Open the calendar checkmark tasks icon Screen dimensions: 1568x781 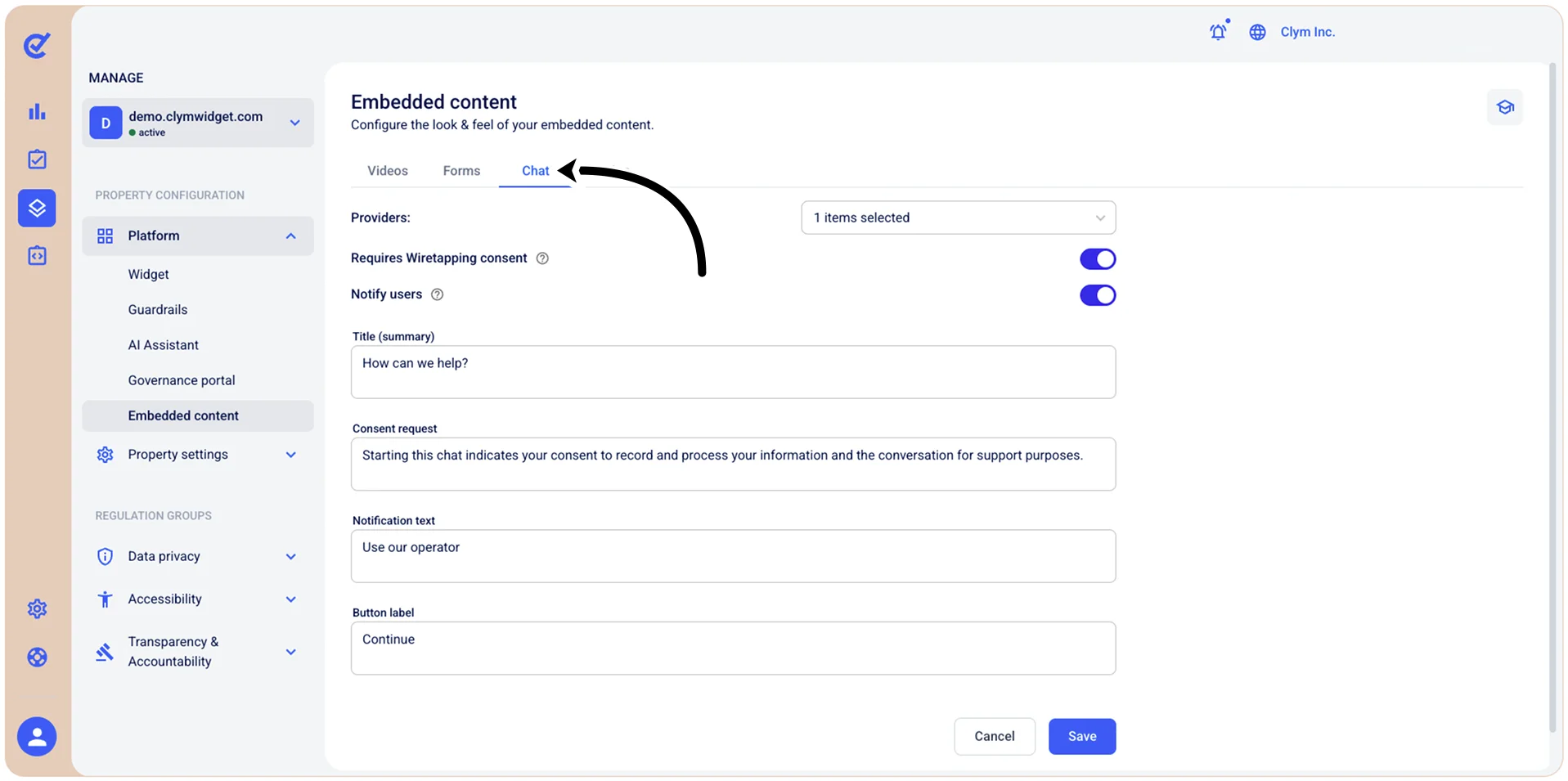coord(37,159)
